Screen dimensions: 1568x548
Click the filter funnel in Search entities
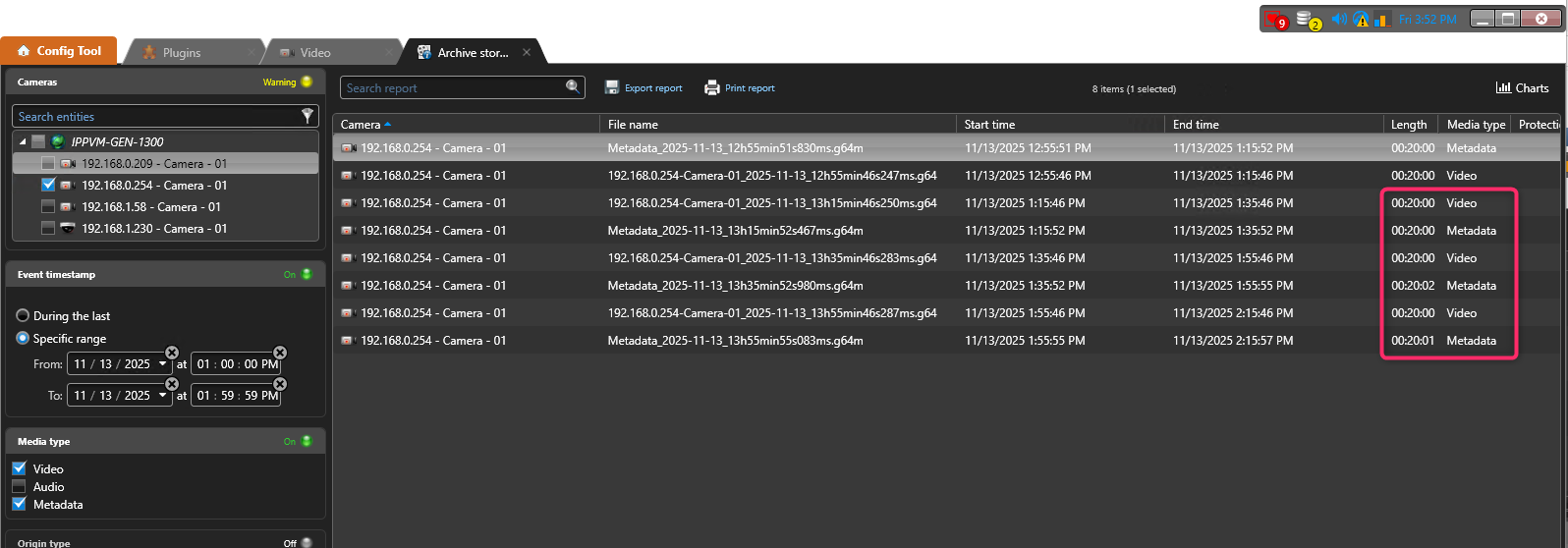click(x=308, y=116)
